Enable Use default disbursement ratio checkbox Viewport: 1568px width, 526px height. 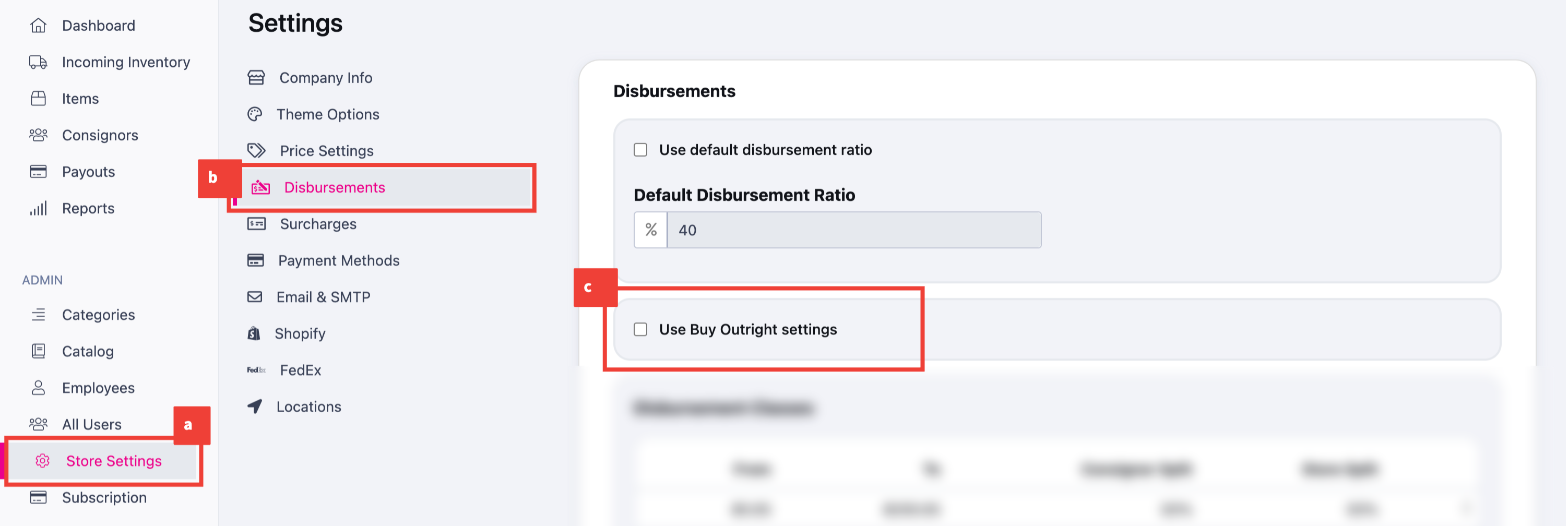[x=640, y=150]
